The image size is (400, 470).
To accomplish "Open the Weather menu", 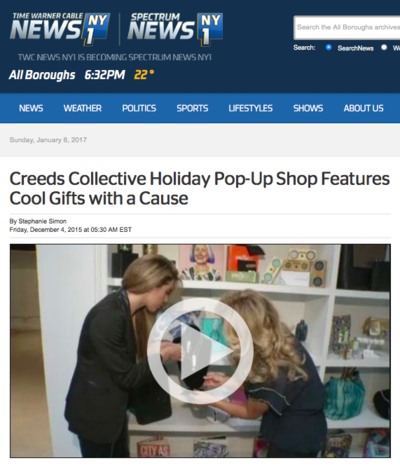I will point(82,108).
